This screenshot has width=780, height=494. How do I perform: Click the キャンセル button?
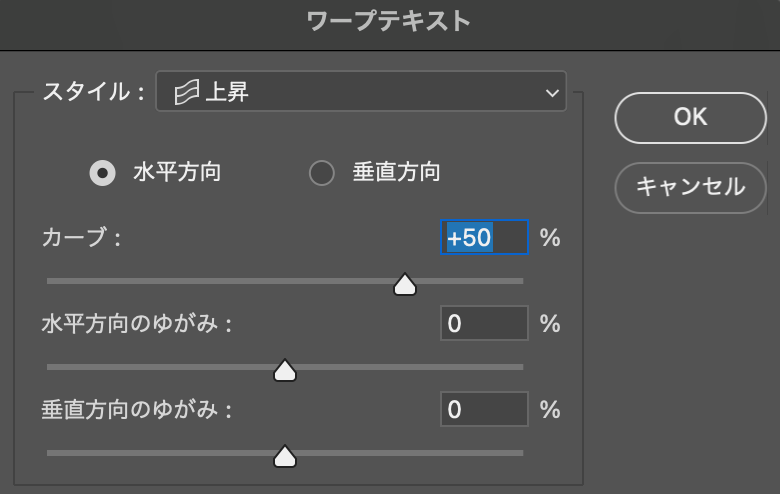click(690, 186)
